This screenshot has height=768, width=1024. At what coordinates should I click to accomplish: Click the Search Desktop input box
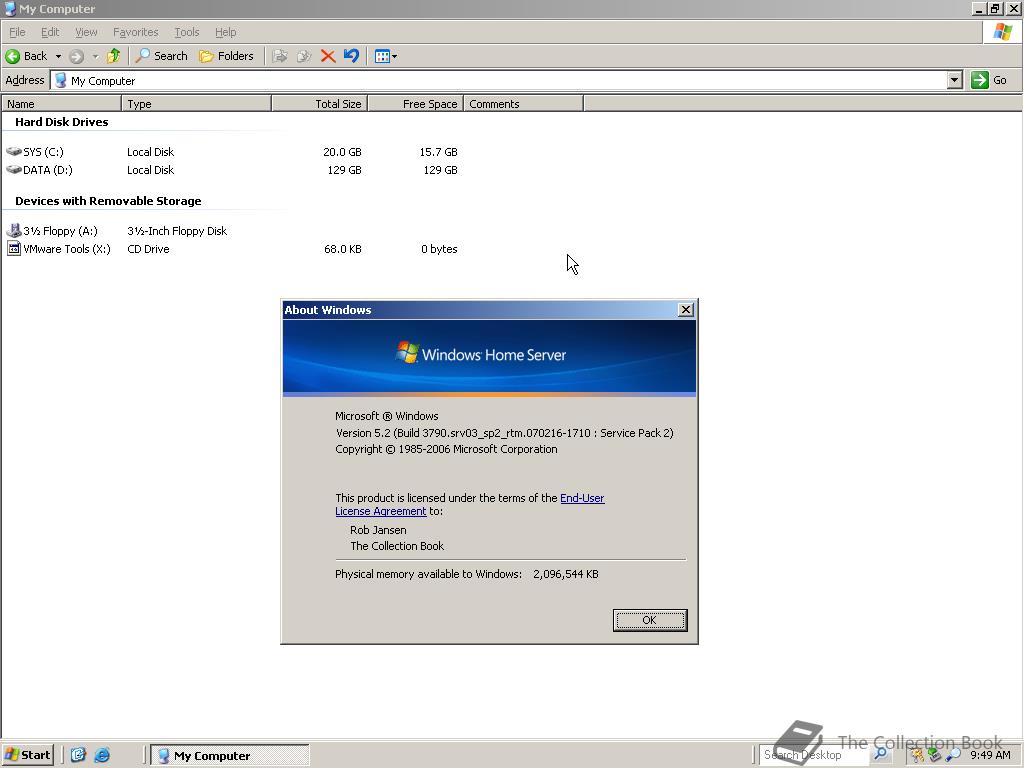click(814, 755)
